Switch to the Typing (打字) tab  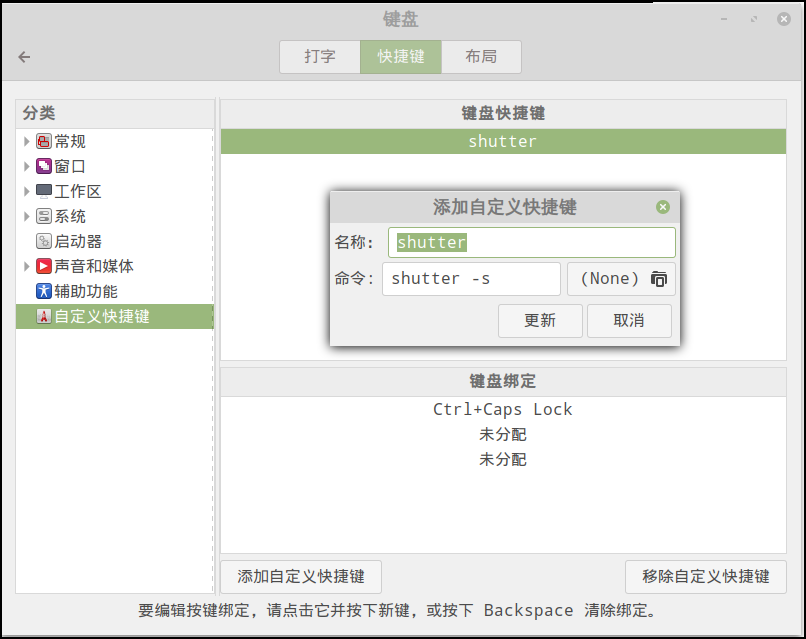click(320, 57)
